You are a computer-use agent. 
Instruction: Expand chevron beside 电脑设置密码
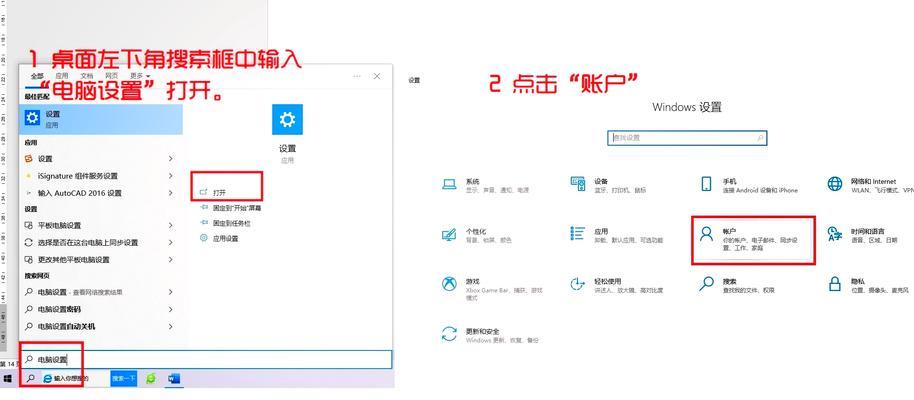tap(171, 309)
